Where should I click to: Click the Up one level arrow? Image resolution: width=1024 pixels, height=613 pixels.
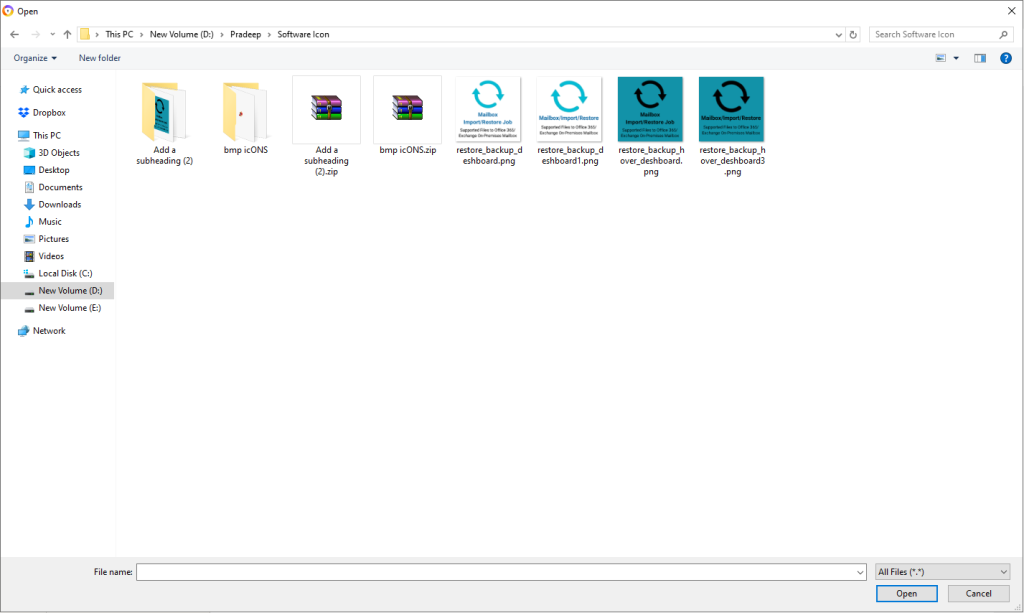[67, 35]
